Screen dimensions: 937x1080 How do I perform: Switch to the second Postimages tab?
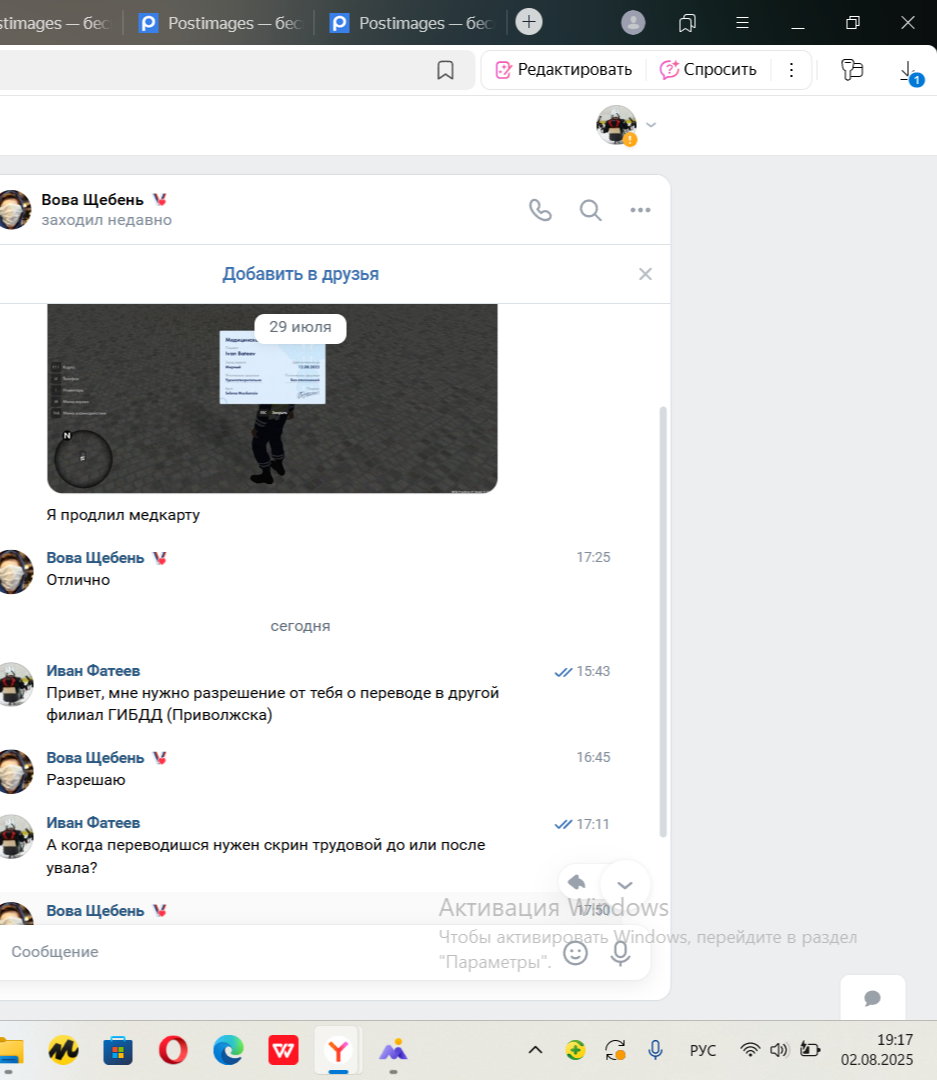tap(220, 23)
